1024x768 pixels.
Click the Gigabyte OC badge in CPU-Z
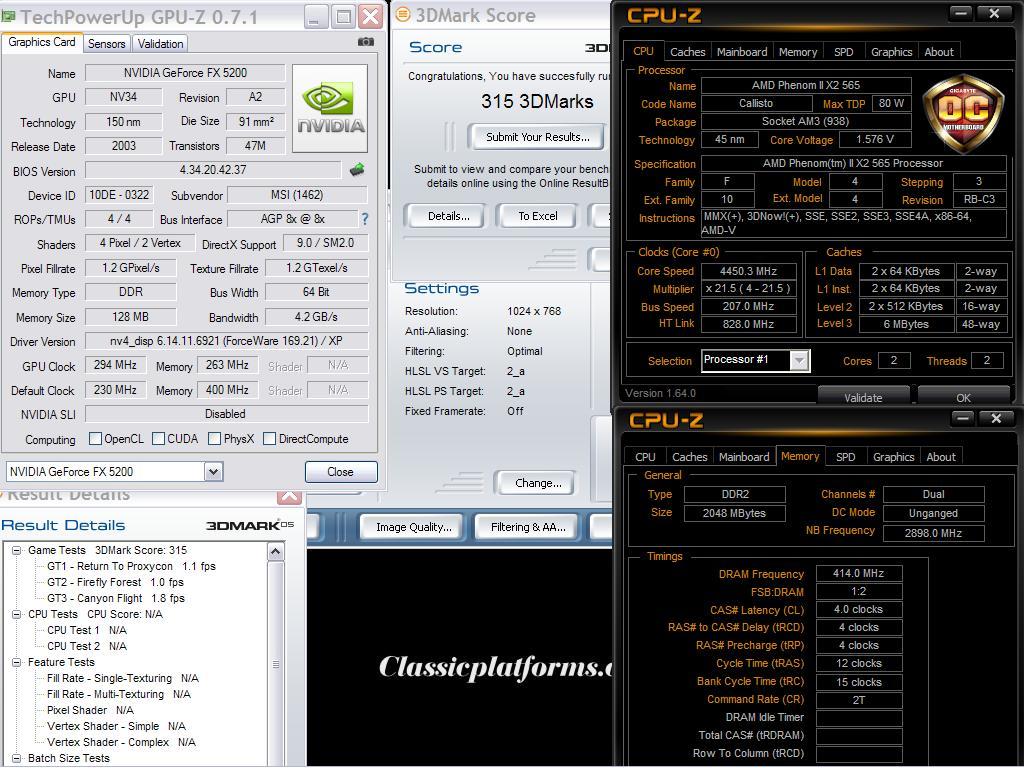pos(964,112)
